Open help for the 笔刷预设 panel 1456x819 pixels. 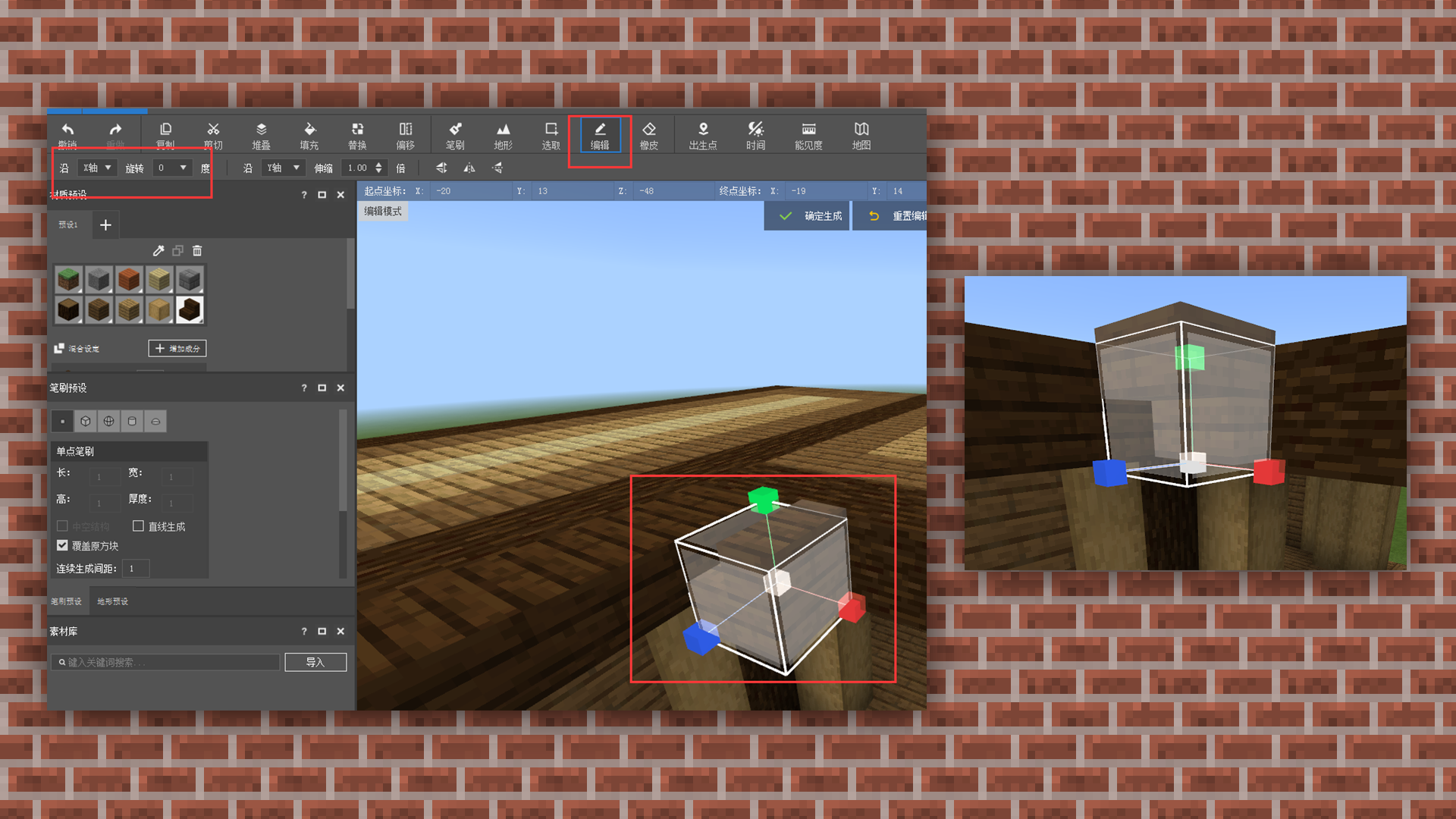pyautogui.click(x=304, y=388)
